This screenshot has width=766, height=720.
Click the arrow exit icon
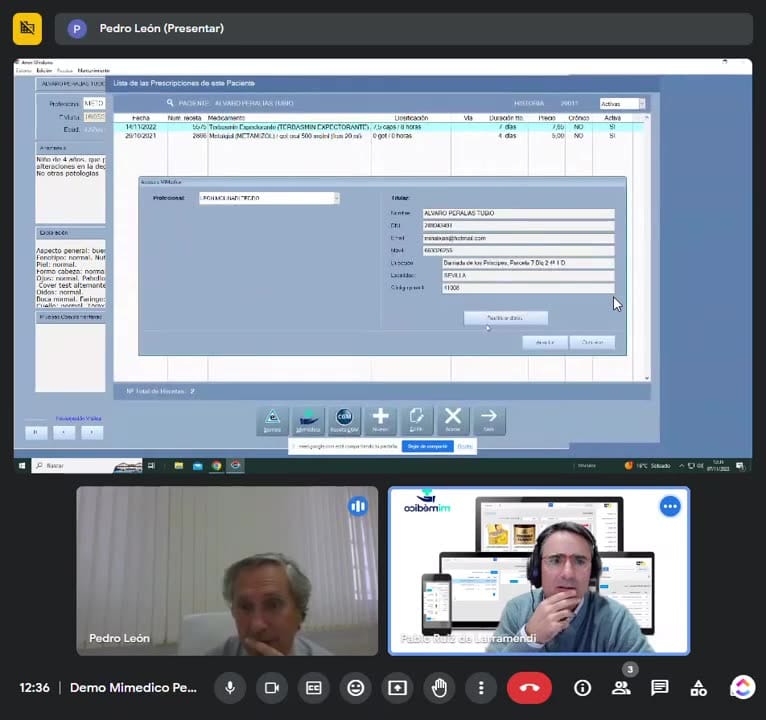(x=489, y=421)
